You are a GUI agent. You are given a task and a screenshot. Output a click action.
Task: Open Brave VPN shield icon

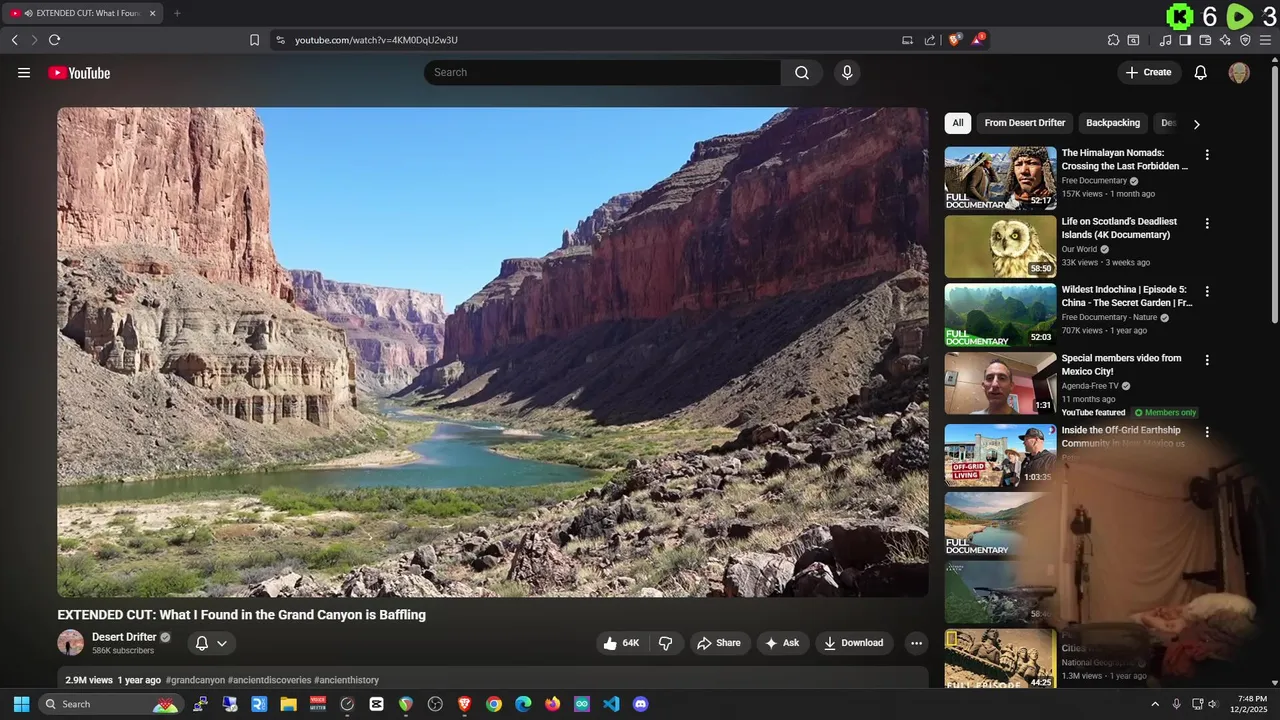(1245, 40)
